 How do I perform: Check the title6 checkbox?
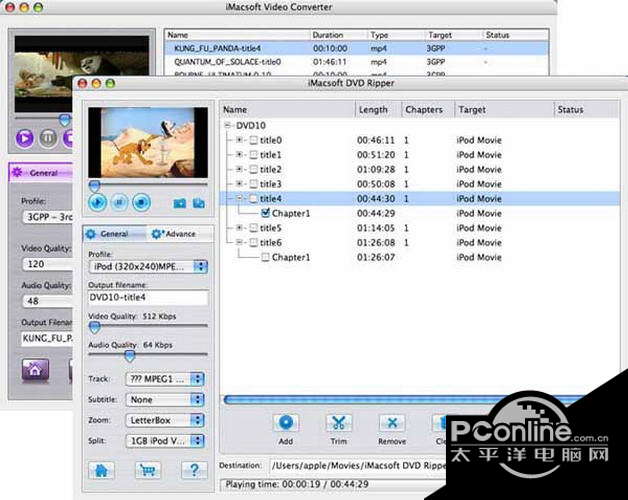coord(254,242)
